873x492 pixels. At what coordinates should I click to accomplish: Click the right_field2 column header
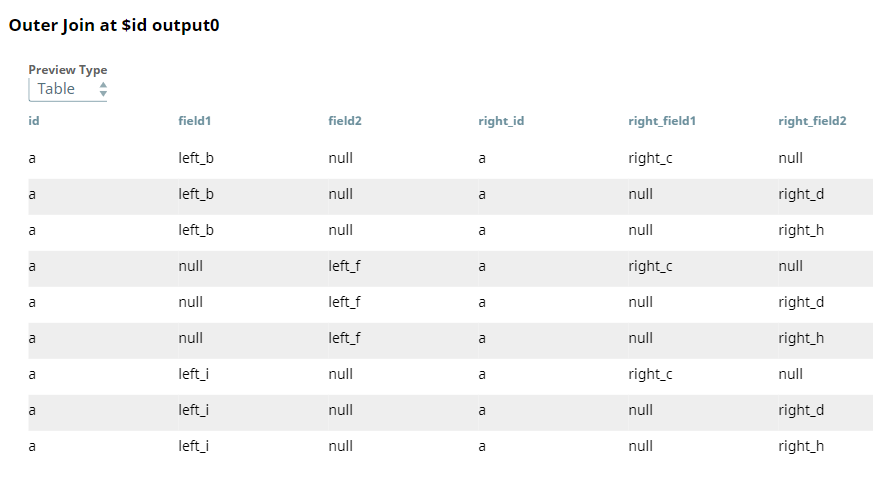click(812, 121)
